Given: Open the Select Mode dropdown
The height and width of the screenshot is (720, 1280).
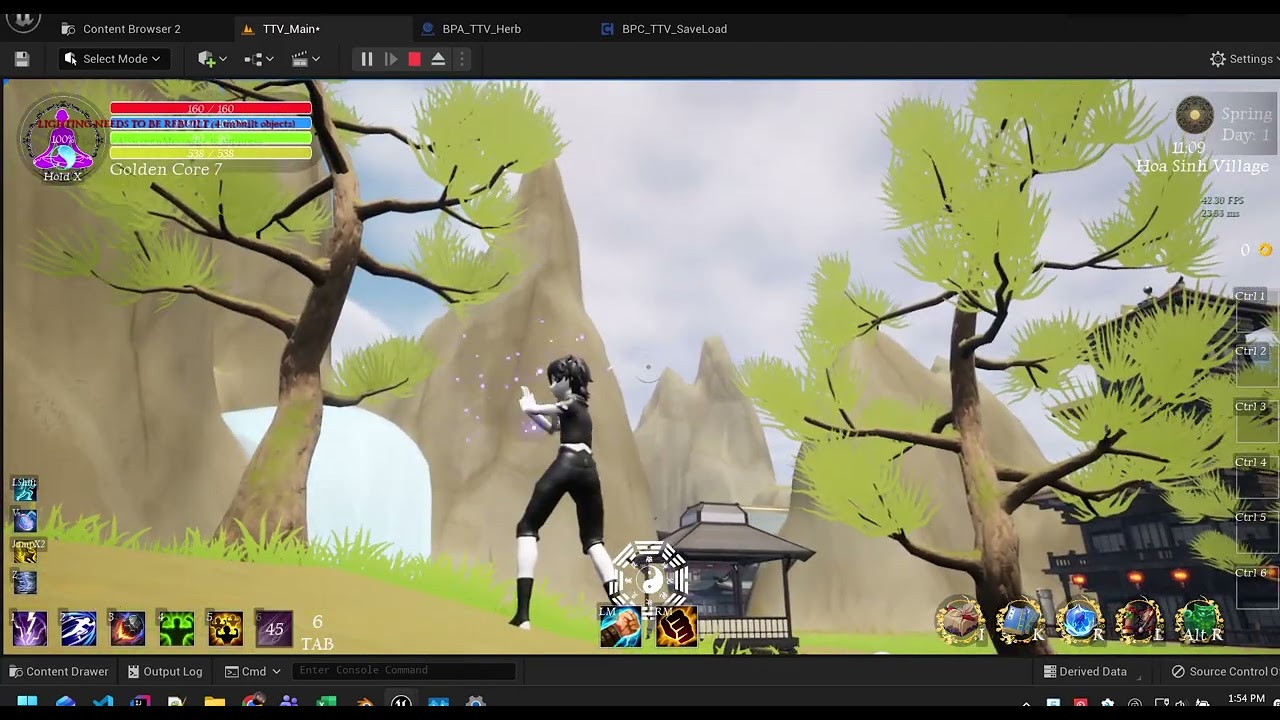Looking at the screenshot, I should 113,59.
